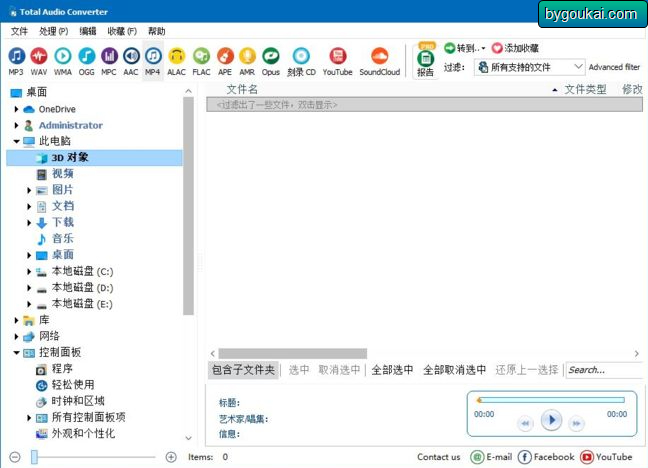Choose Opus format icon
648x468 pixels.
[x=271, y=61]
